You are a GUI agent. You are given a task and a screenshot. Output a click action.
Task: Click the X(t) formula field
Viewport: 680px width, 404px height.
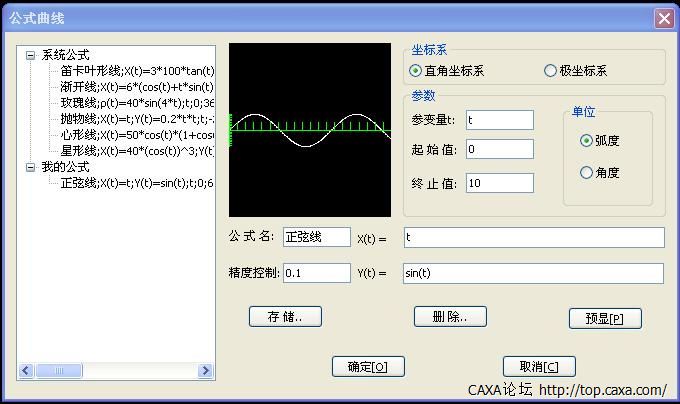[x=534, y=238]
